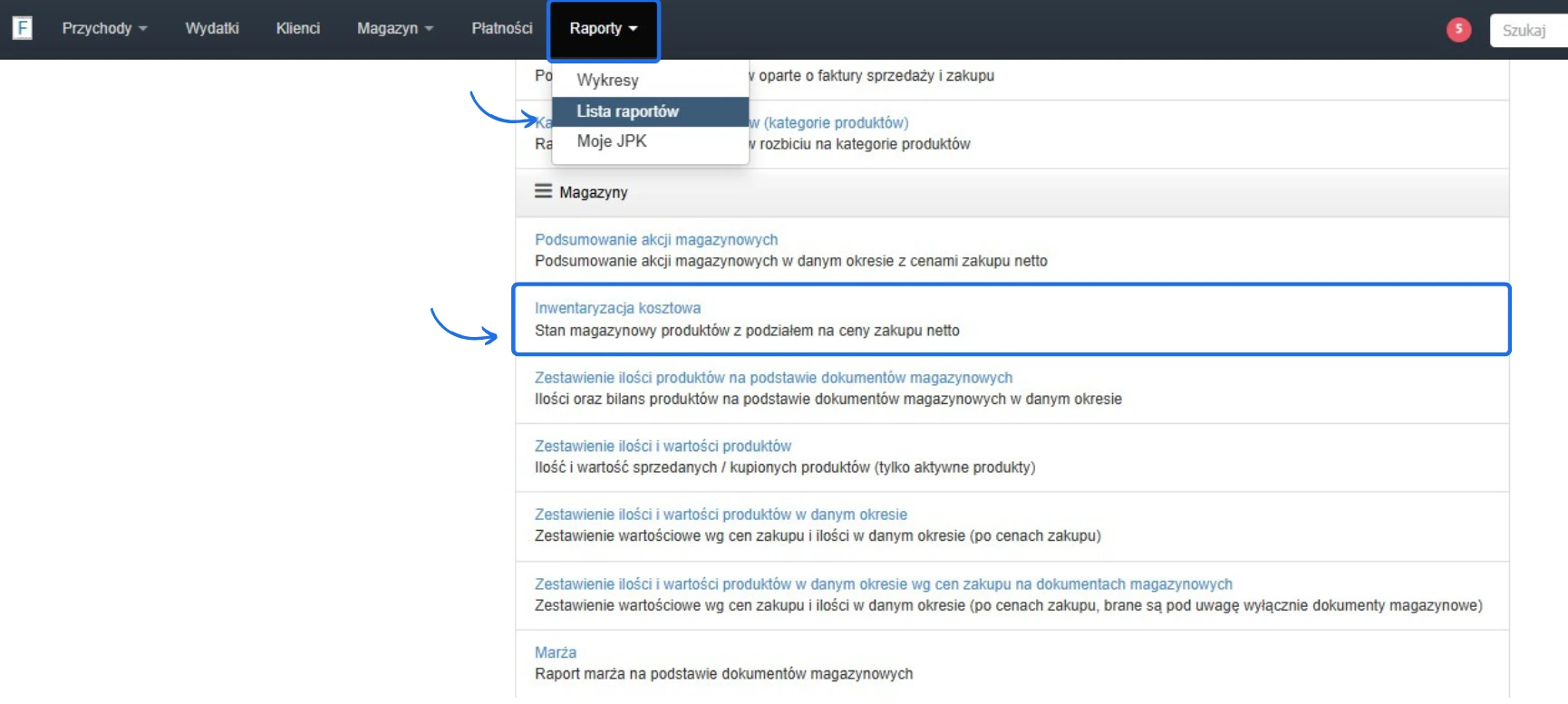Image resolution: width=1568 pixels, height=704 pixels.
Task: Open the Płatności menu item
Action: click(502, 28)
